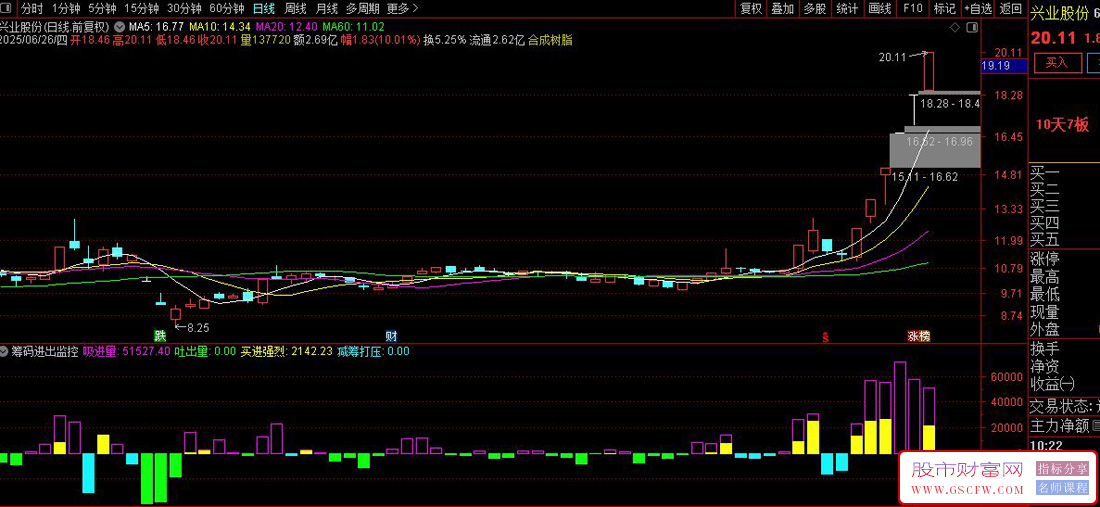This screenshot has height=507, width=1100.
Task: Click the 标记 mark button
Action: click(944, 9)
